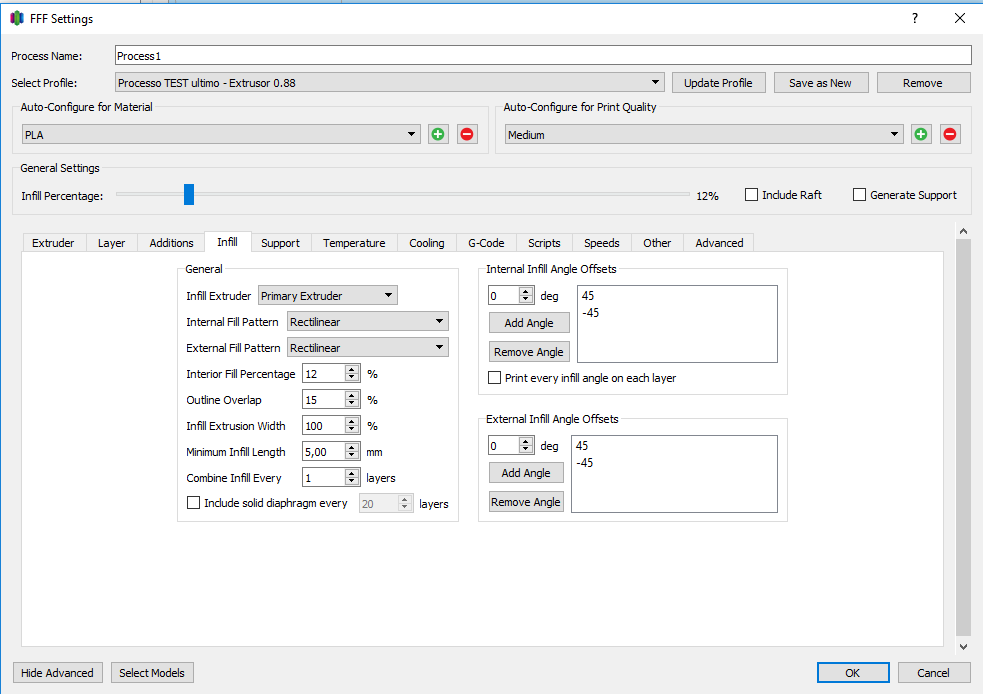Image resolution: width=983 pixels, height=694 pixels.
Task: Select 45 in External Infill Angle list
Action: coord(583,446)
